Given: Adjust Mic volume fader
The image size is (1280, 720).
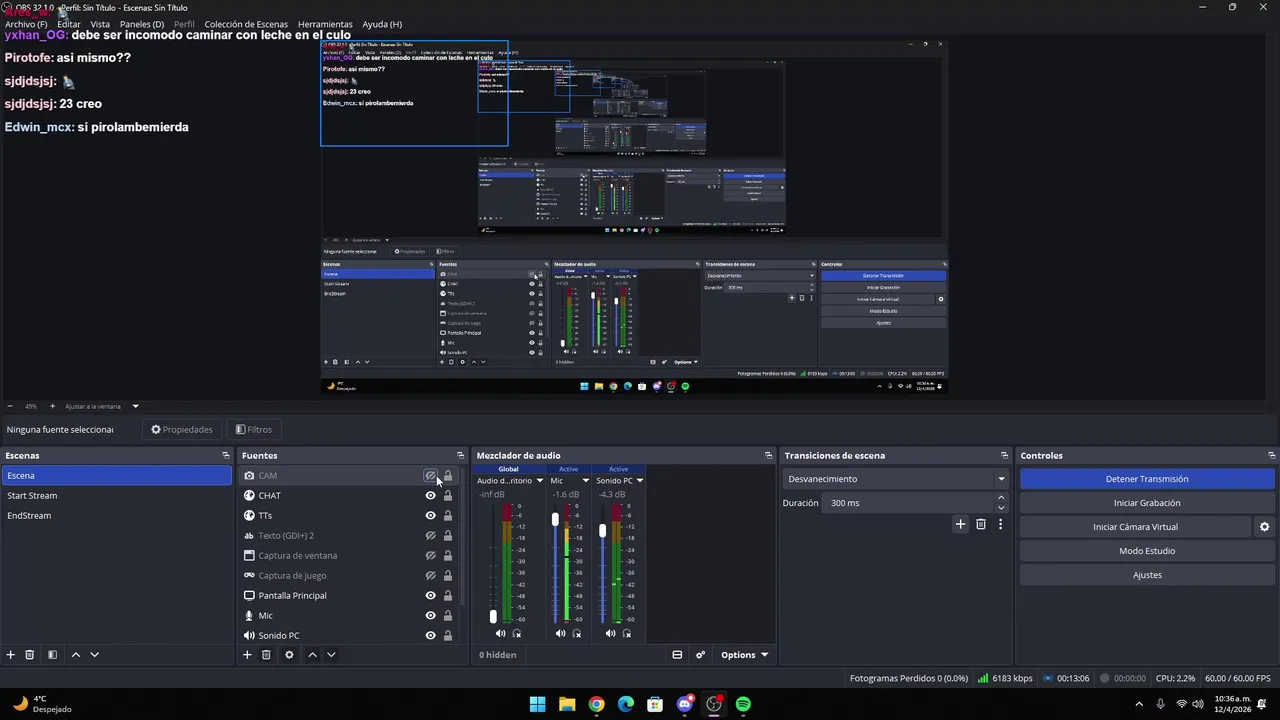Looking at the screenshot, I should tap(556, 520).
